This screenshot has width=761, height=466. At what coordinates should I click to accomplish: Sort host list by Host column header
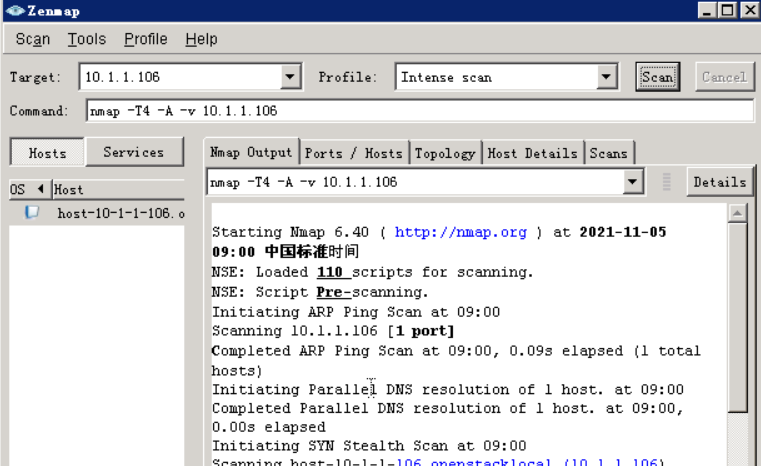[x=118, y=189]
